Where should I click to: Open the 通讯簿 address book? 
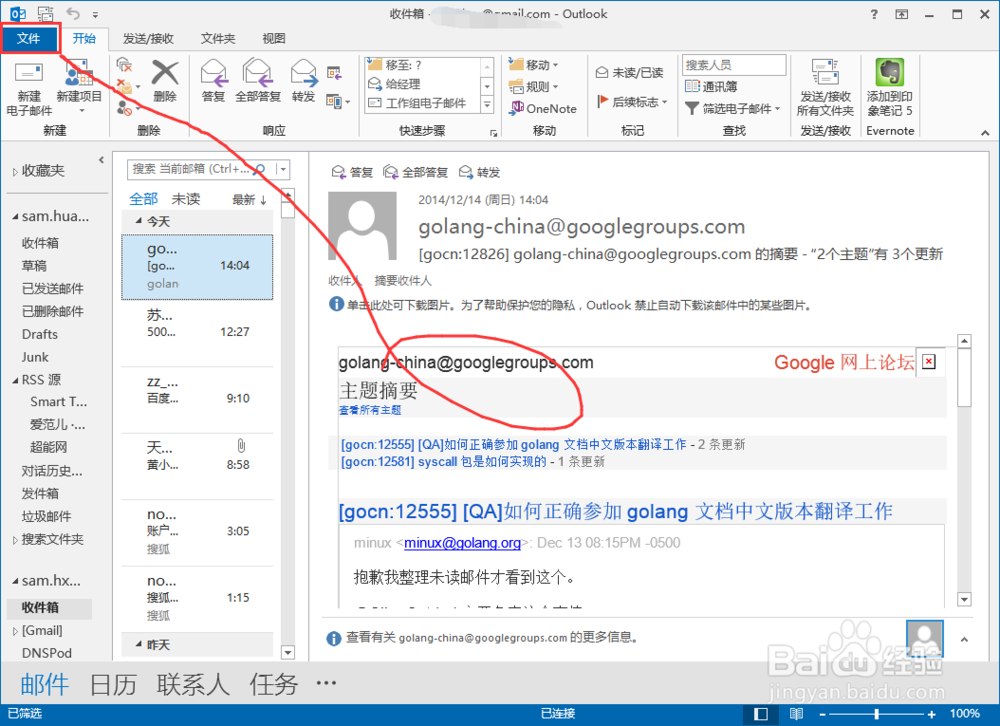point(711,86)
